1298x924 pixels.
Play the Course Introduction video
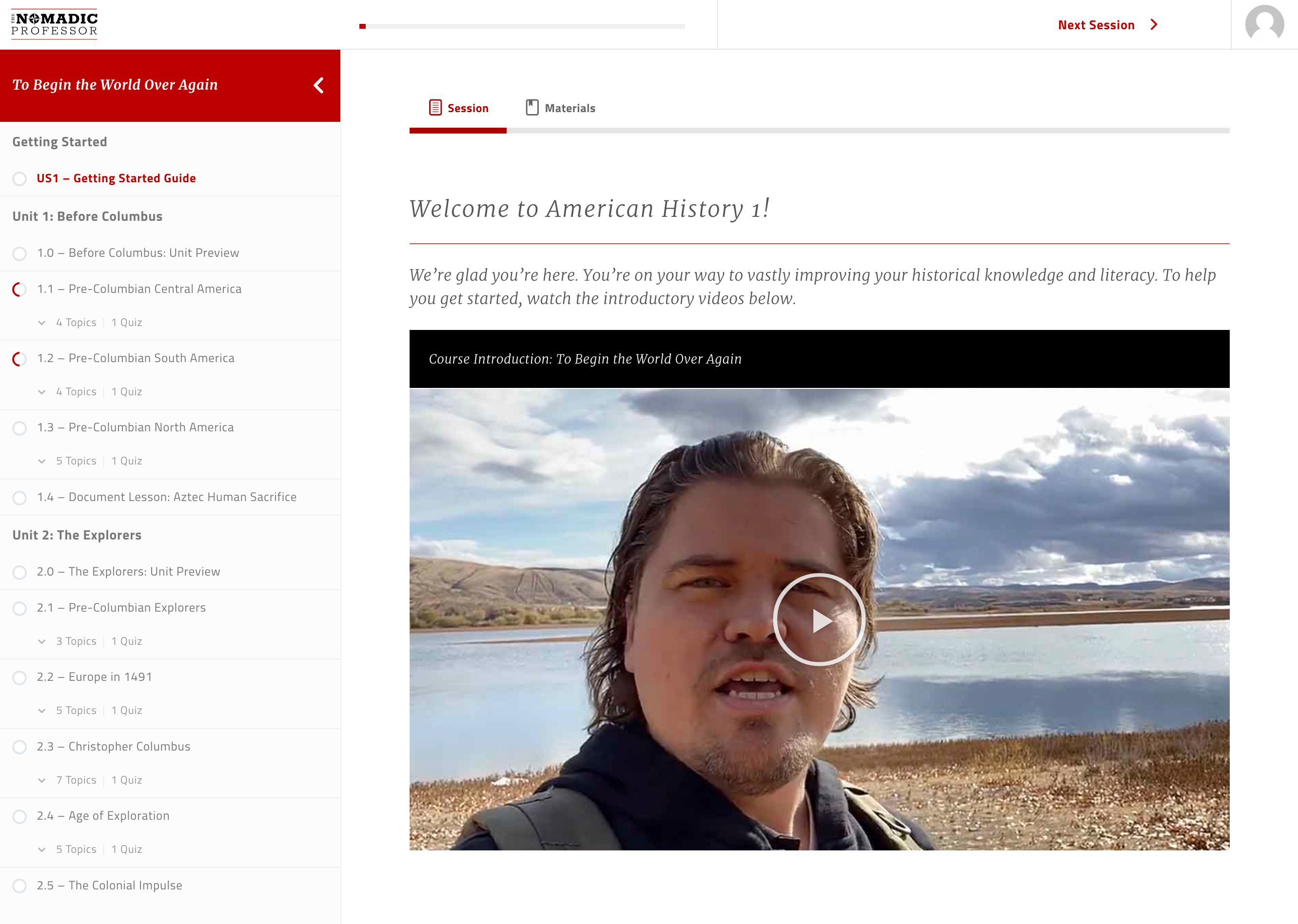(x=819, y=620)
